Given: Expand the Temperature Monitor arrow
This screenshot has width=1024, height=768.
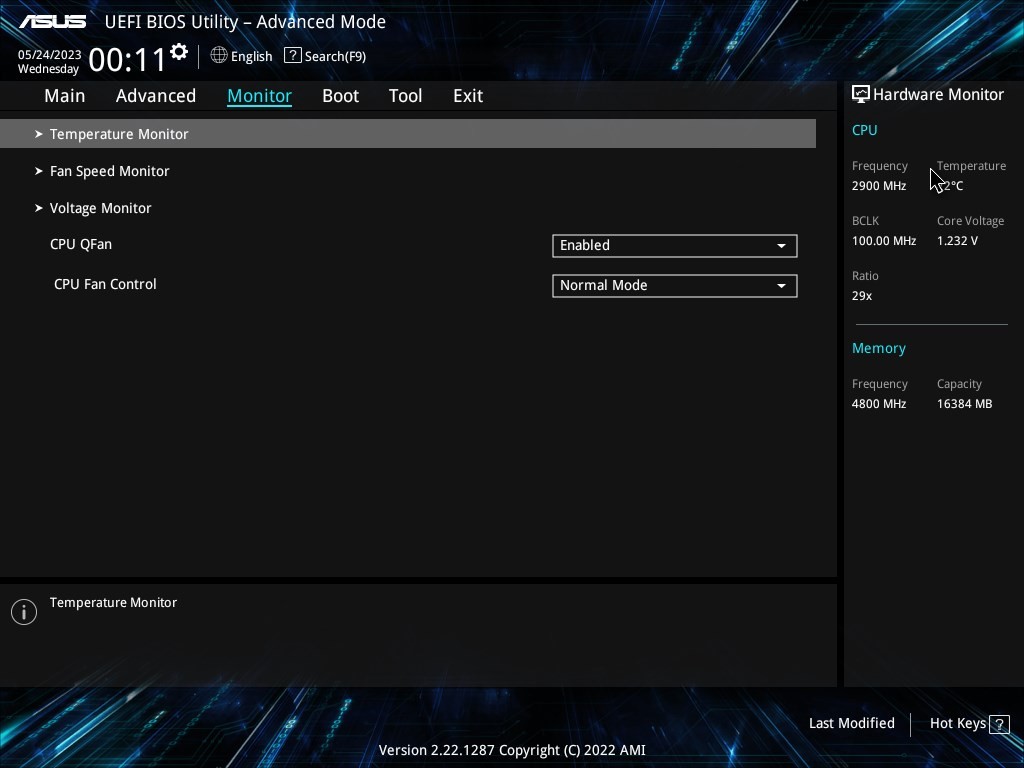Looking at the screenshot, I should click(39, 134).
